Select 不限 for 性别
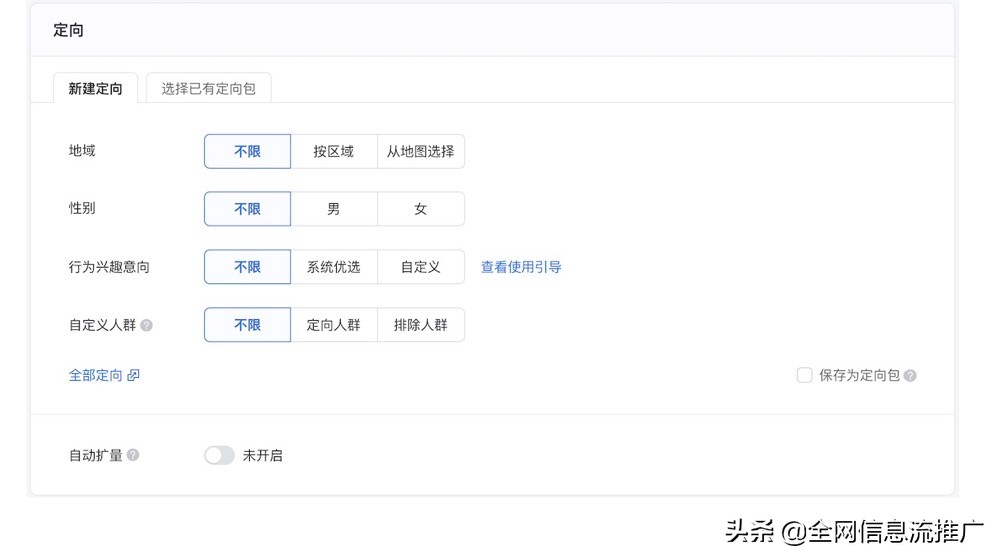 click(x=247, y=209)
